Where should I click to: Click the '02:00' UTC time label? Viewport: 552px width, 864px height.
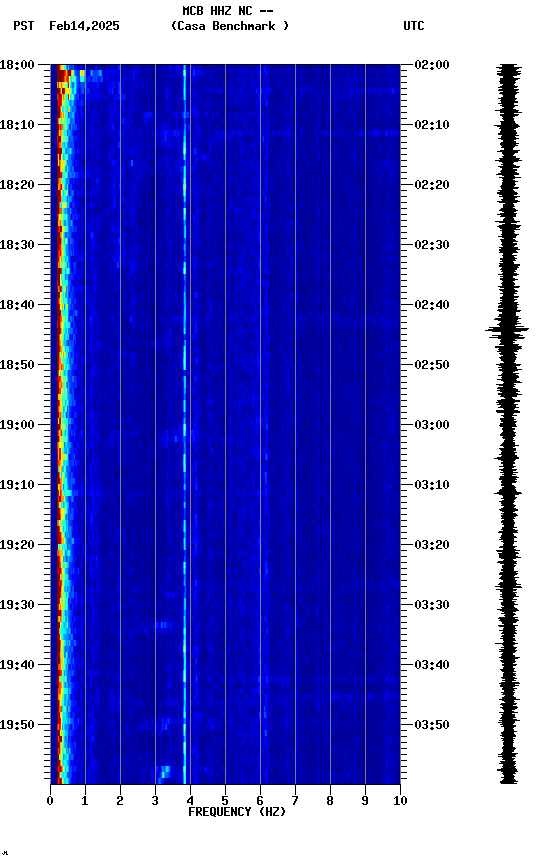pyautogui.click(x=432, y=65)
